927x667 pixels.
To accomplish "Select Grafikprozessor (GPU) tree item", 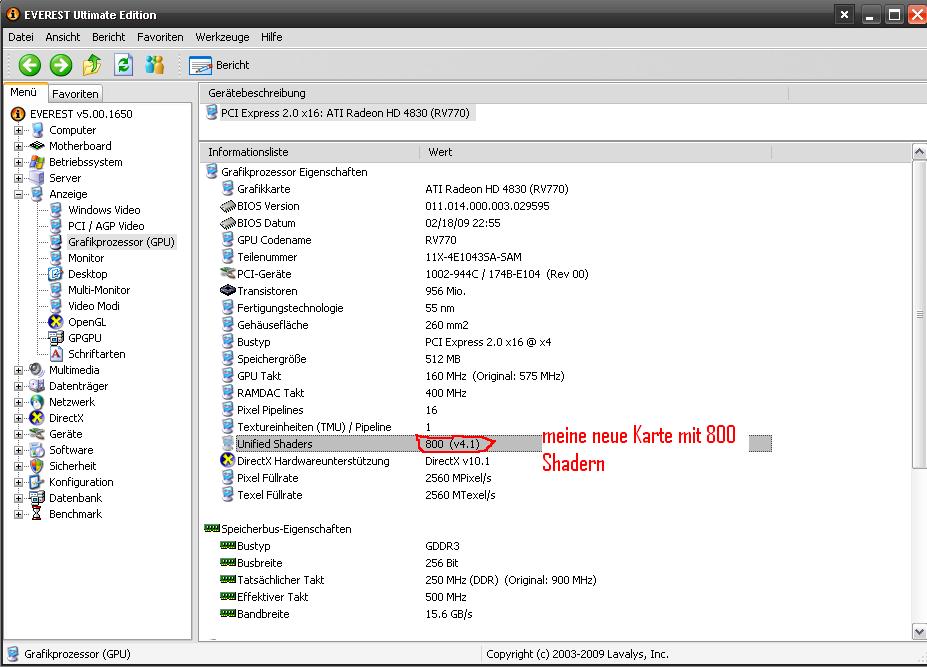I will tap(121, 242).
